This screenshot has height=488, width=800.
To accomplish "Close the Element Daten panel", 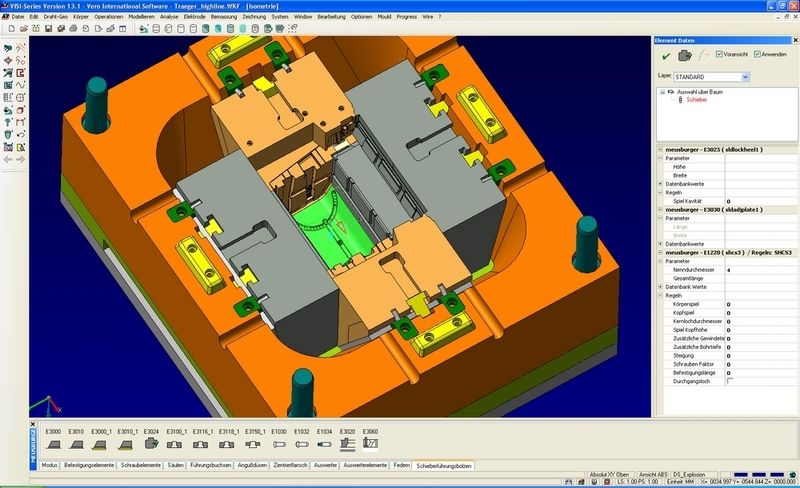I will click(795, 40).
